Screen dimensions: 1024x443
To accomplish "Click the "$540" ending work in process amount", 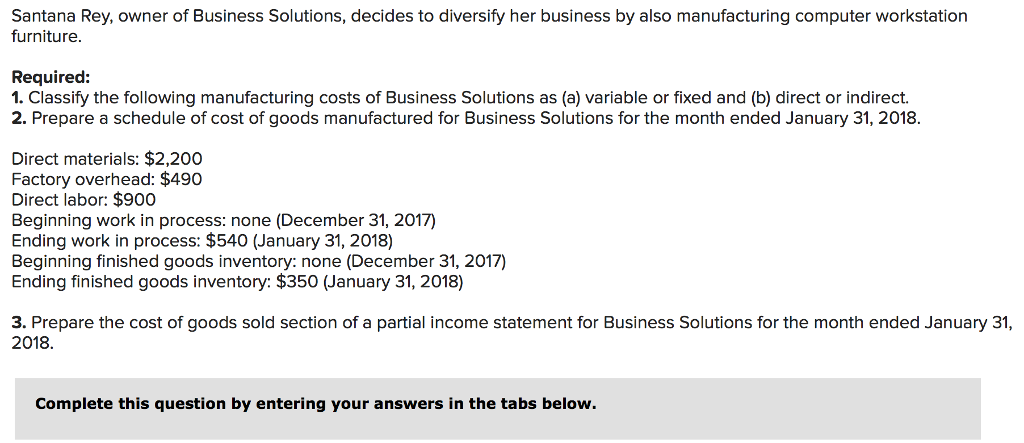I will [227, 241].
